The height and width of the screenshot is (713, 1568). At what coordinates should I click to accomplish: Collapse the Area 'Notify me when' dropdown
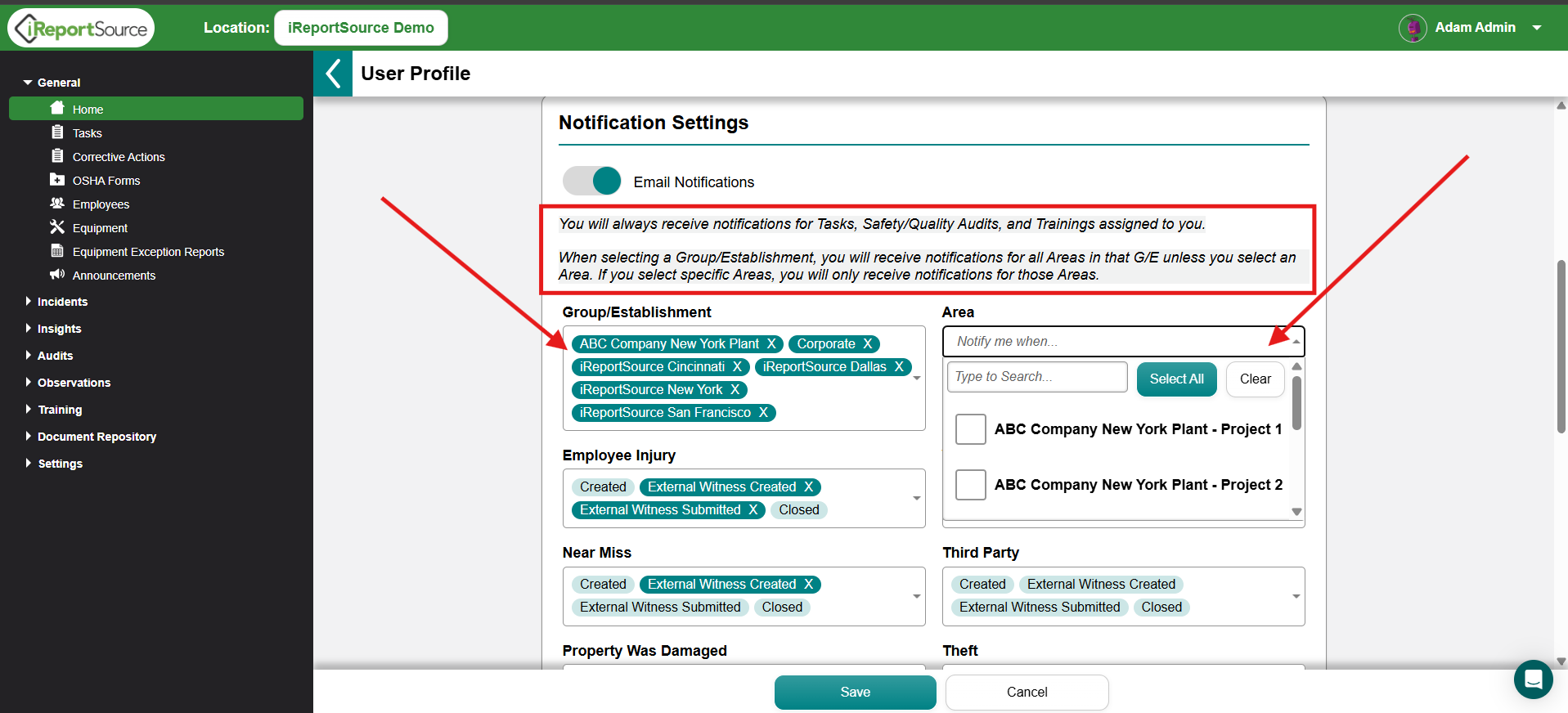tap(1296, 342)
